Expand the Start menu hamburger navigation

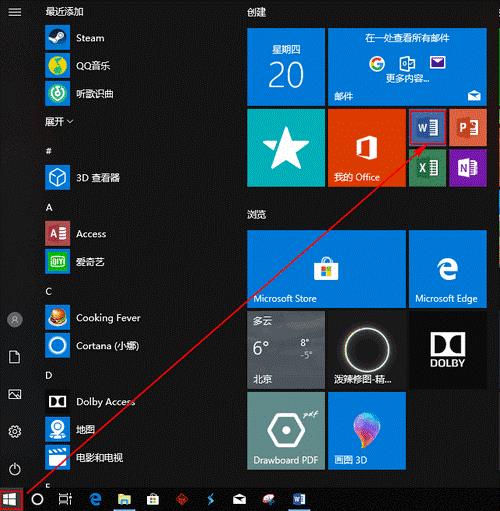click(15, 12)
